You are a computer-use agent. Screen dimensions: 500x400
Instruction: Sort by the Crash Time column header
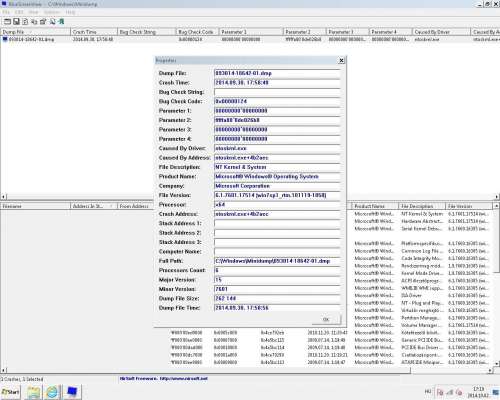point(94,32)
